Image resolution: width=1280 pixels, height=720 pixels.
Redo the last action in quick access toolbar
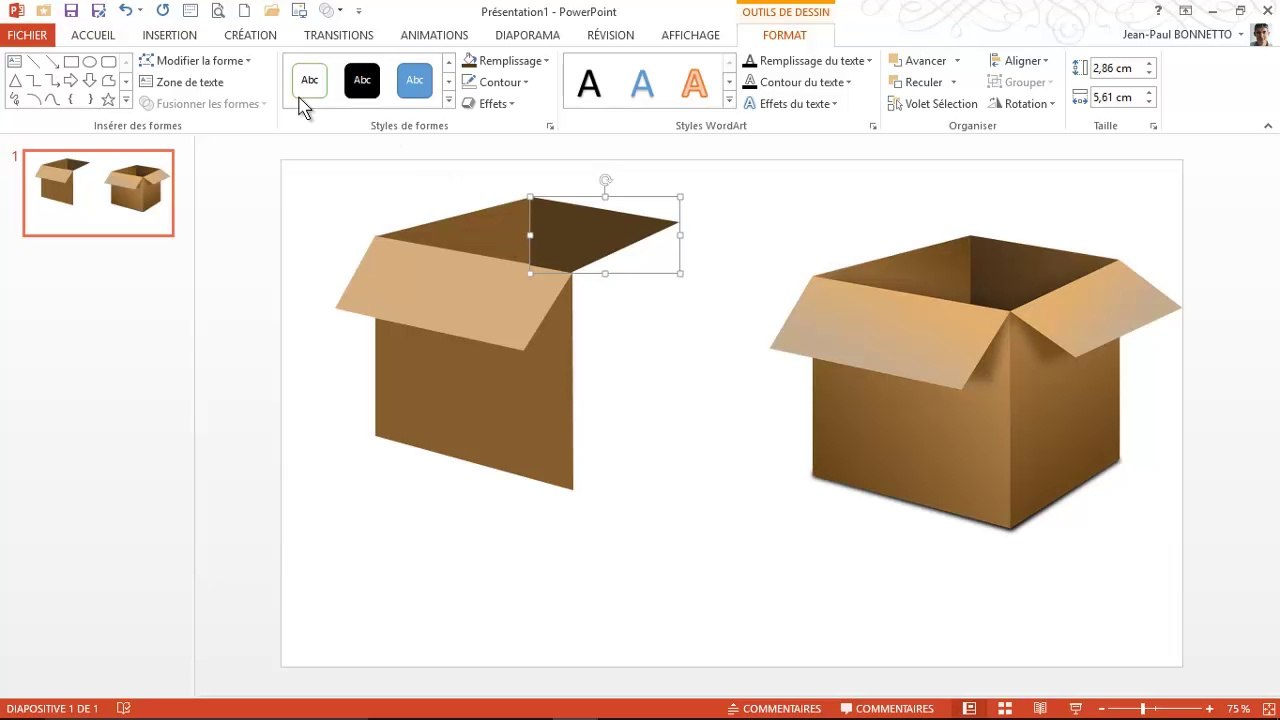[163, 11]
